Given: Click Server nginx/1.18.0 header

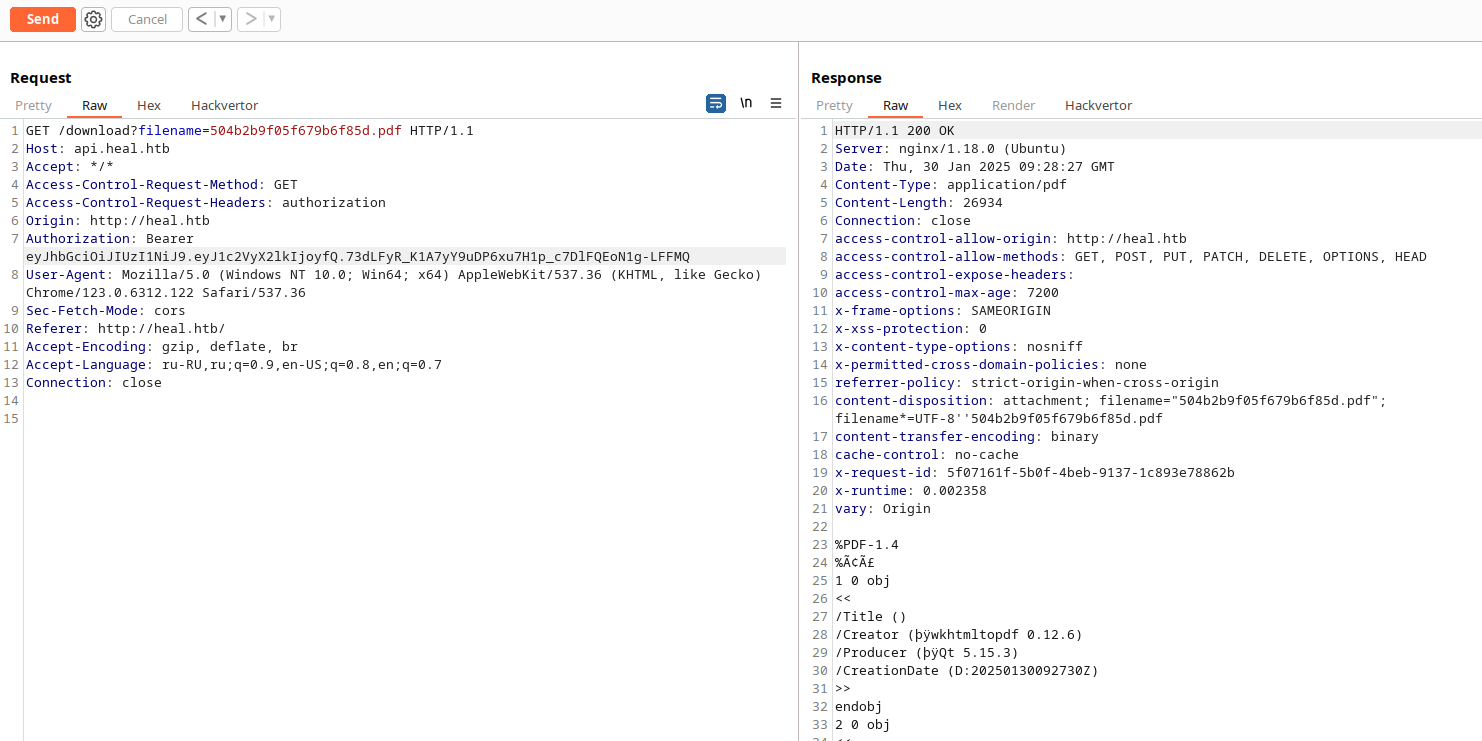Looking at the screenshot, I should 951,148.
